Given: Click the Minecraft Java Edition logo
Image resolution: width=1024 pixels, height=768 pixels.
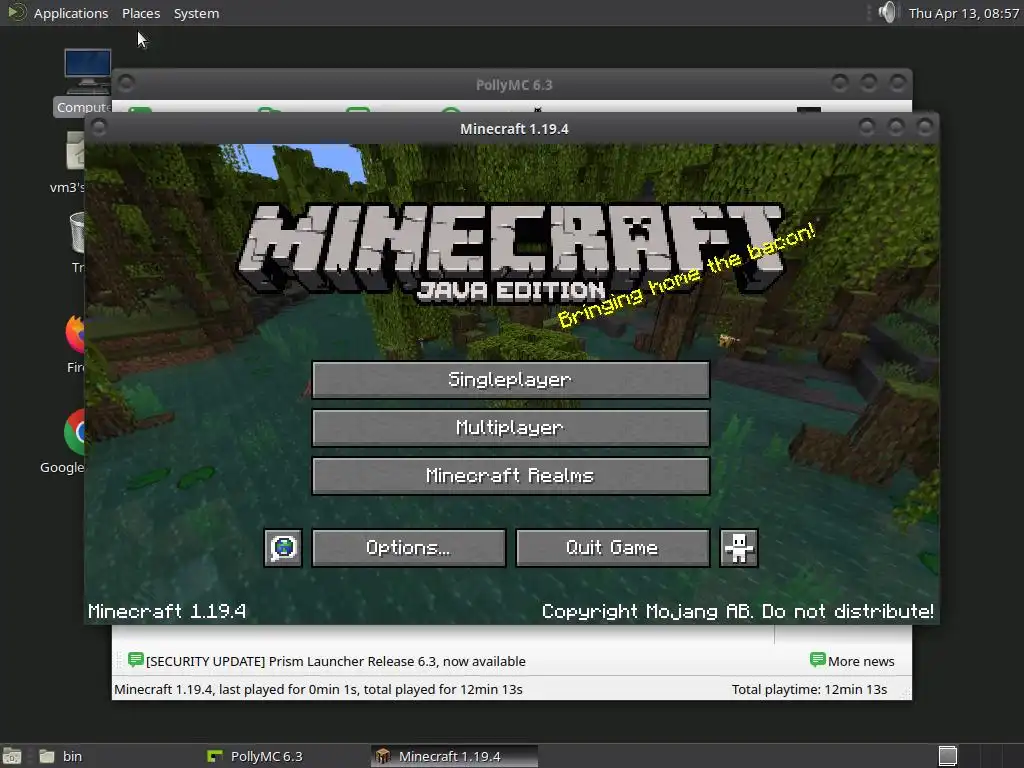Looking at the screenshot, I should [512, 255].
